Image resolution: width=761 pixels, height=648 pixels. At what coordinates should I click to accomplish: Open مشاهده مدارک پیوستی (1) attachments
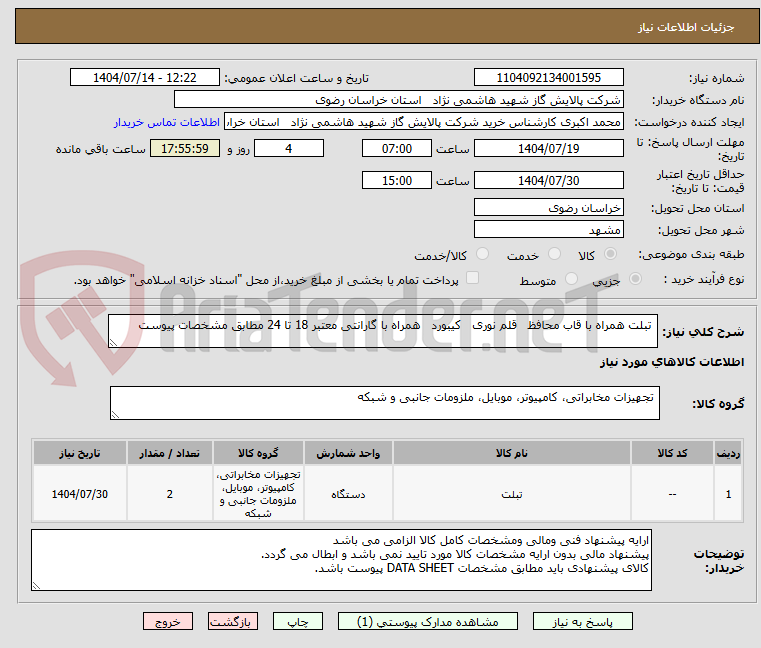pos(419,621)
